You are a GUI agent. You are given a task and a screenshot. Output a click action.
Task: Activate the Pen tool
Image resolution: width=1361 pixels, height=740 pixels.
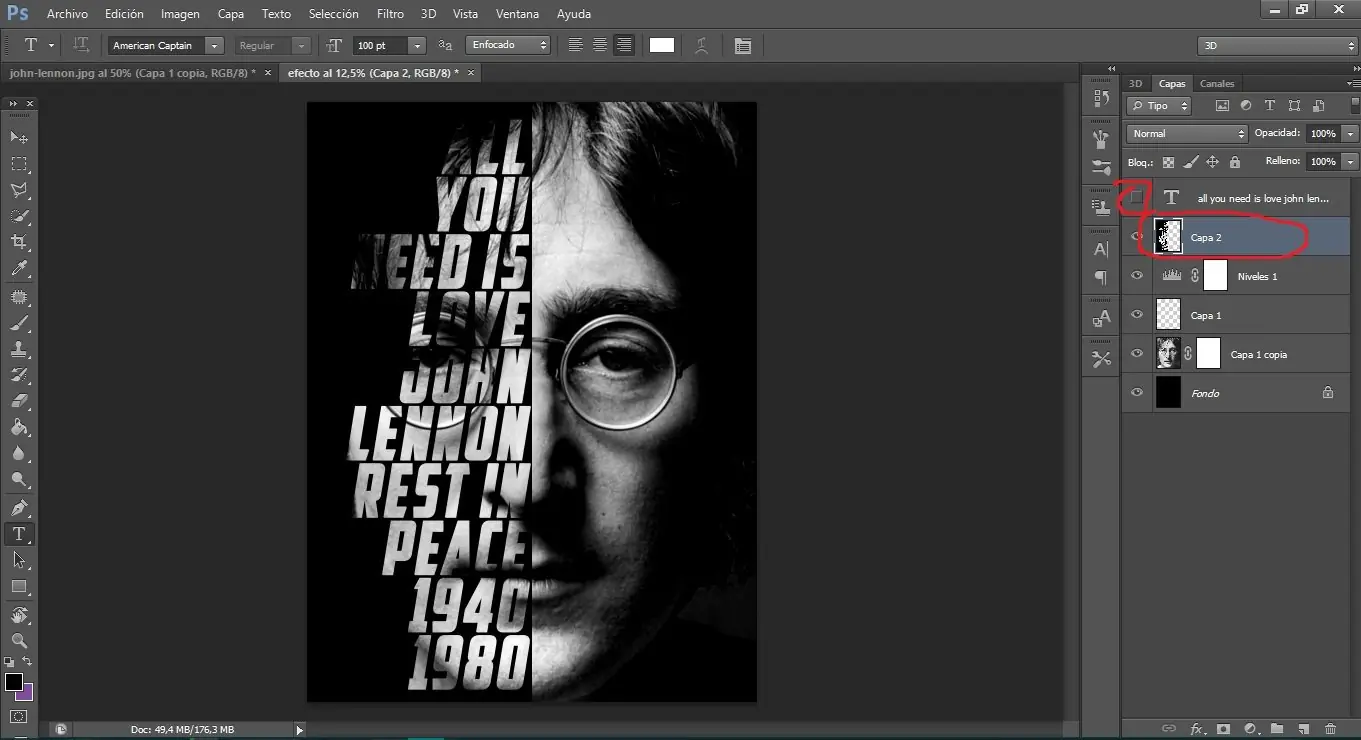[18, 507]
